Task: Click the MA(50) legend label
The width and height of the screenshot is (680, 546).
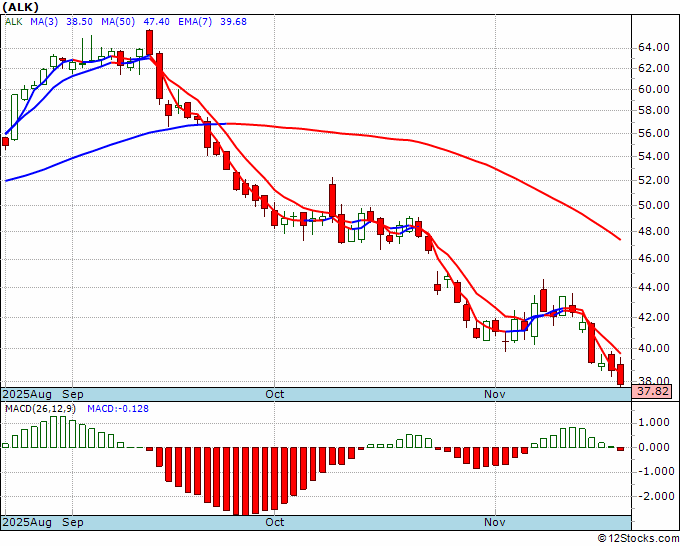Action: pyautogui.click(x=118, y=22)
